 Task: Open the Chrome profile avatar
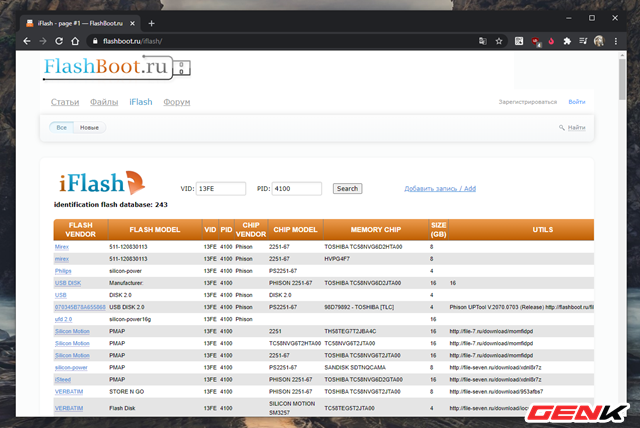599,41
